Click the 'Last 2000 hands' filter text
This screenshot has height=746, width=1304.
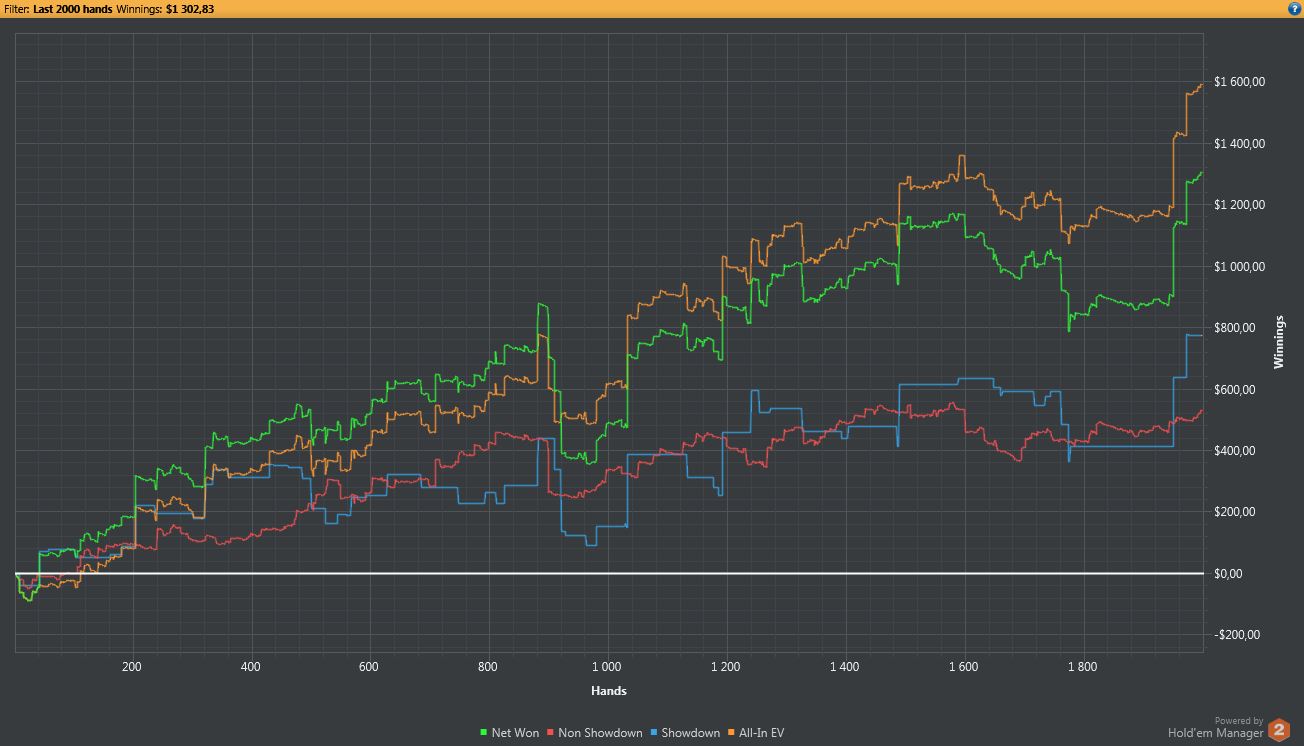[73, 9]
